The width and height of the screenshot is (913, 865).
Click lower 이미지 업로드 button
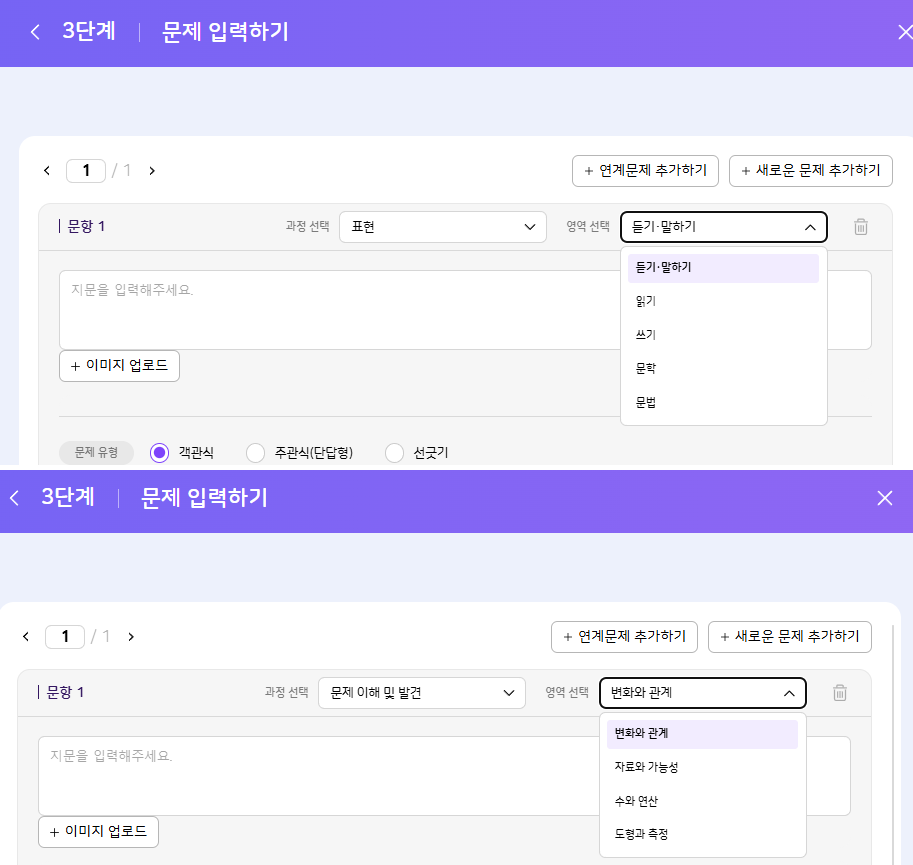(98, 831)
